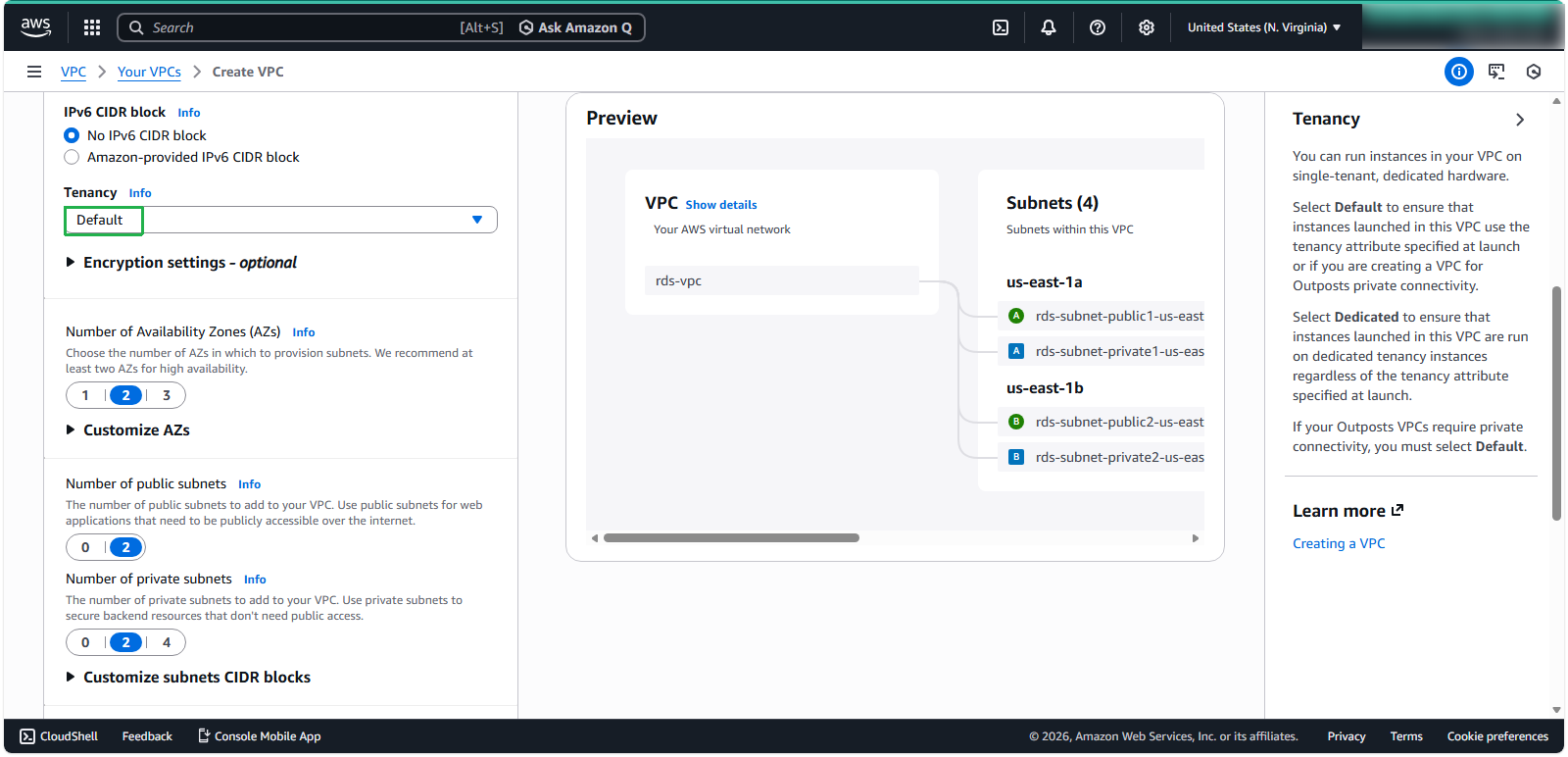Open the hexagon panel icon beside tutorials

click(x=1534, y=72)
